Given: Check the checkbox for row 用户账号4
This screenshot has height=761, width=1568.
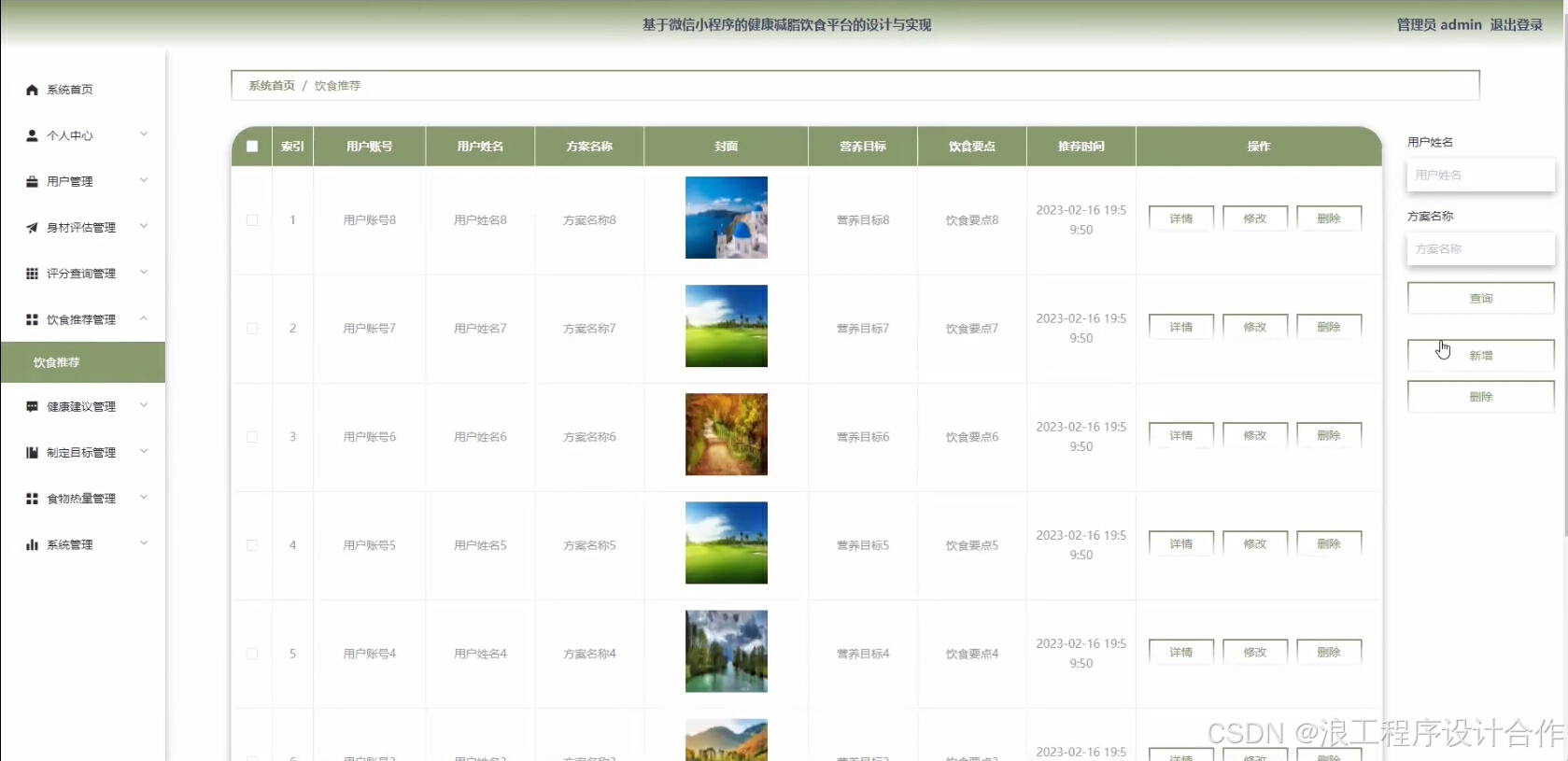Looking at the screenshot, I should [252, 654].
